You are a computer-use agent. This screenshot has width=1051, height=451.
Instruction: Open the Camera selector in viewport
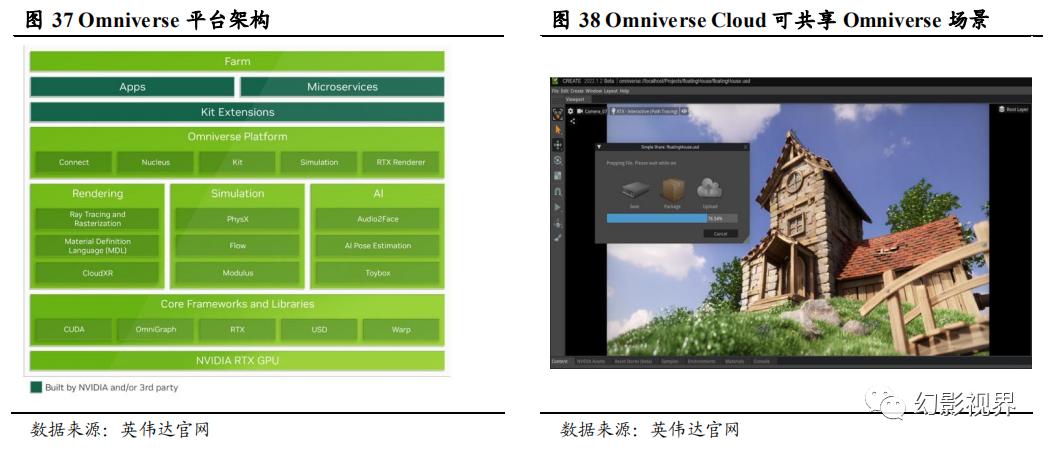(591, 111)
